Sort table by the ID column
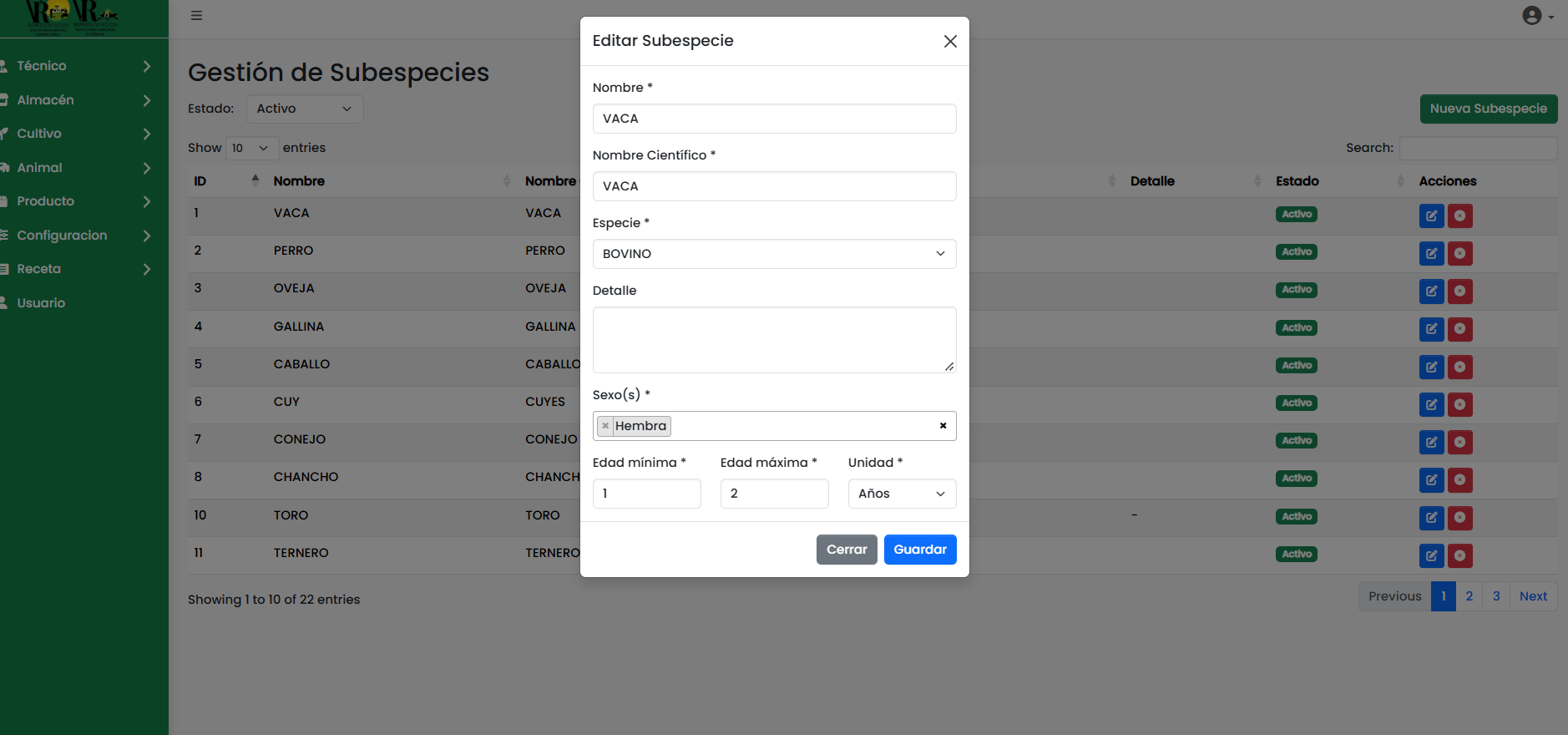Image resolution: width=1568 pixels, height=735 pixels. [226, 181]
